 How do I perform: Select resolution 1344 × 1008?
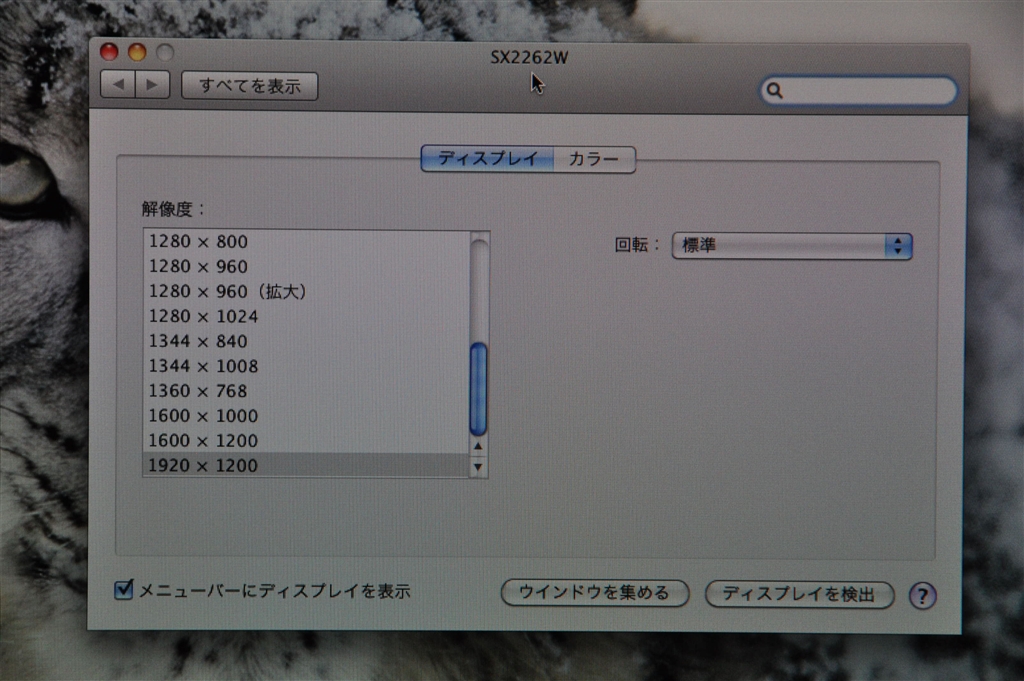(306, 366)
